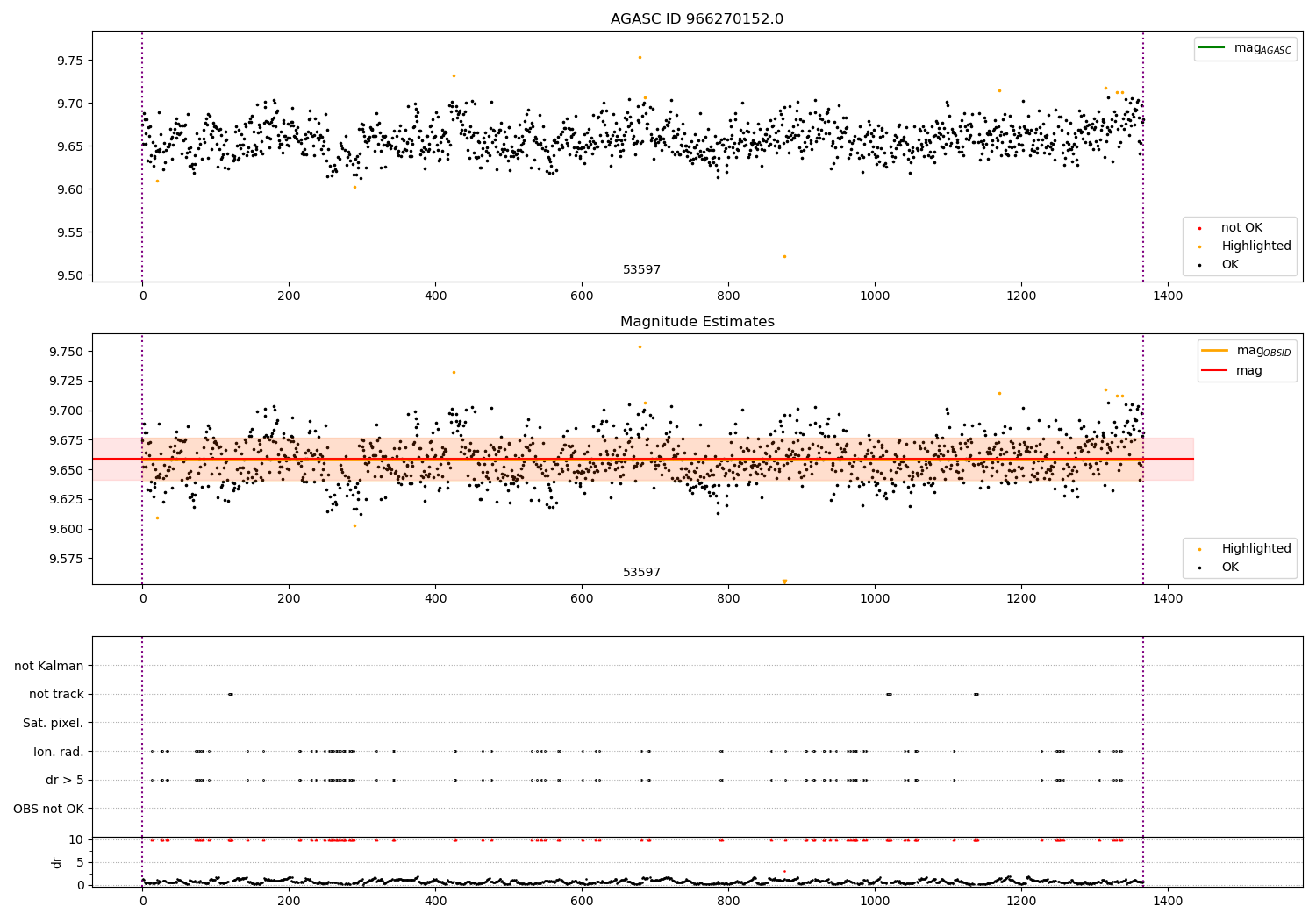Select the 'not OK' legend entry in top plot

point(1241,227)
